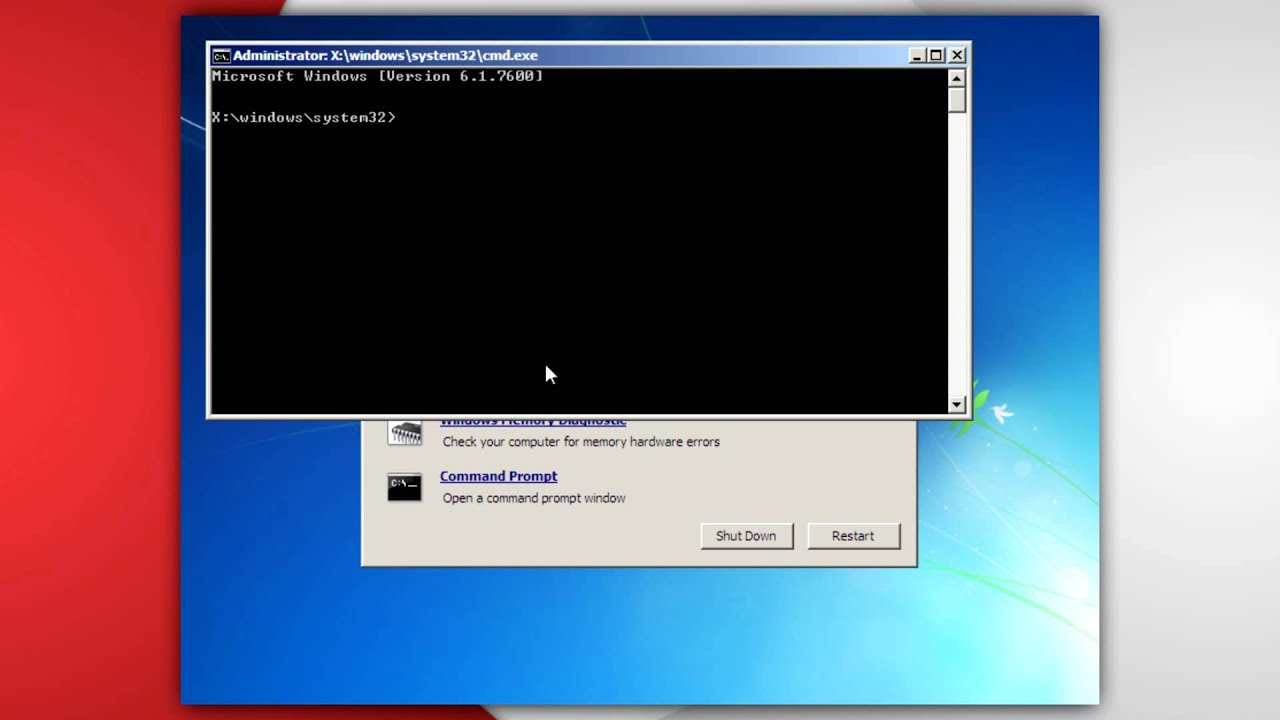Image resolution: width=1280 pixels, height=720 pixels.
Task: Click the cmd scrollbar up arrow
Action: (957, 78)
